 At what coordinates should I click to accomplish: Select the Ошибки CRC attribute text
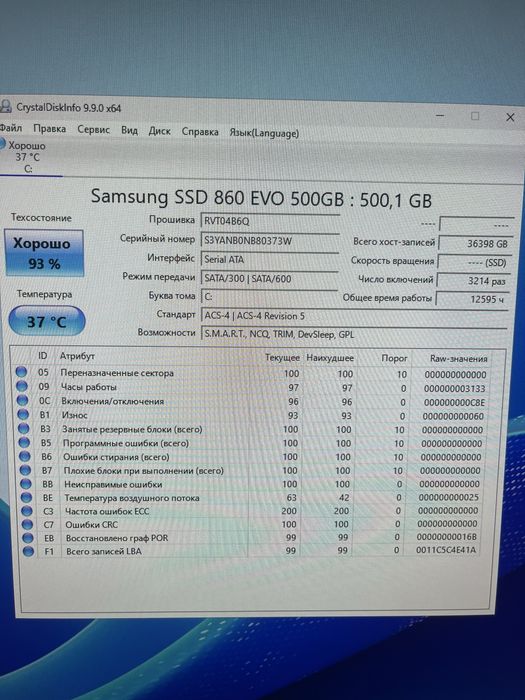(92, 525)
